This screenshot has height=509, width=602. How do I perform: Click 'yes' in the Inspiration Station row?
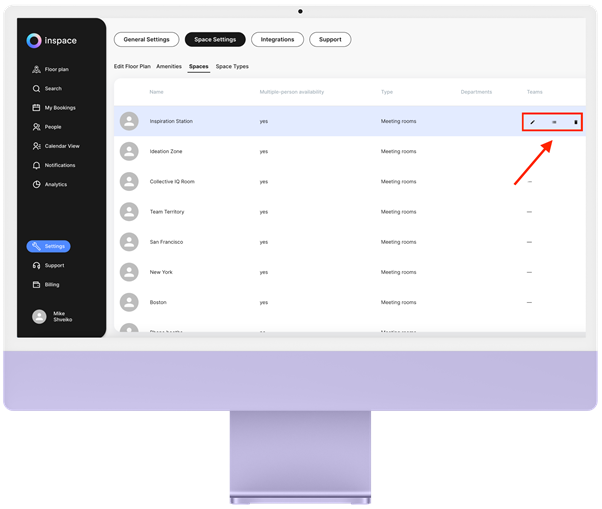coord(264,122)
